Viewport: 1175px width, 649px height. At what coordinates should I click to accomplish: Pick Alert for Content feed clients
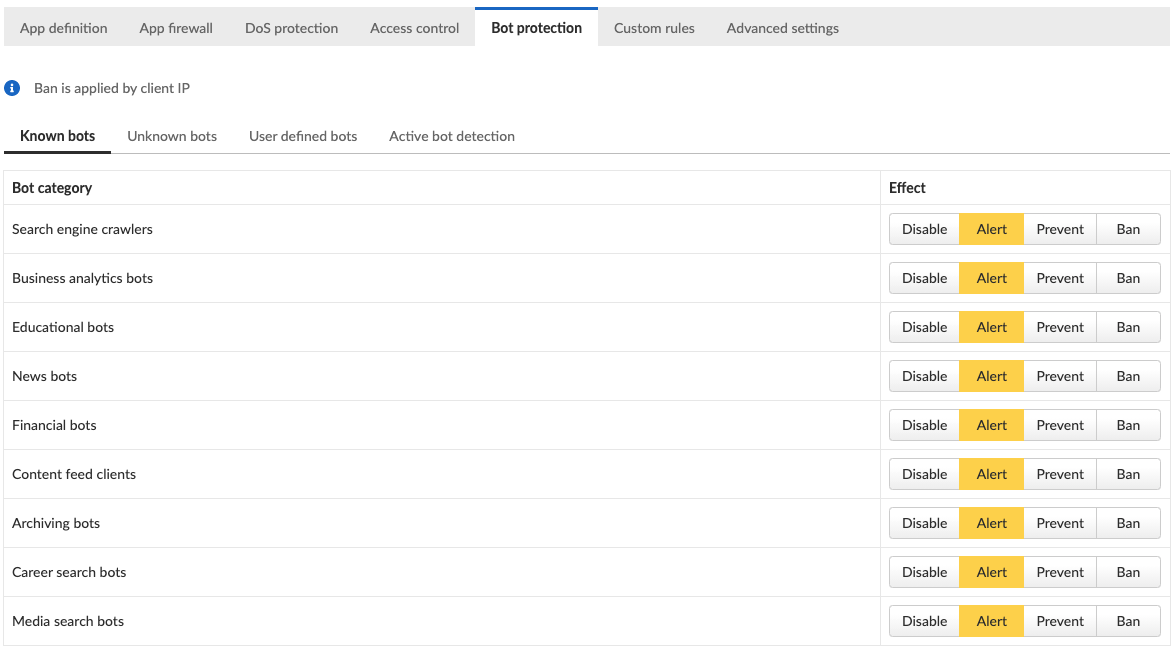tap(991, 474)
